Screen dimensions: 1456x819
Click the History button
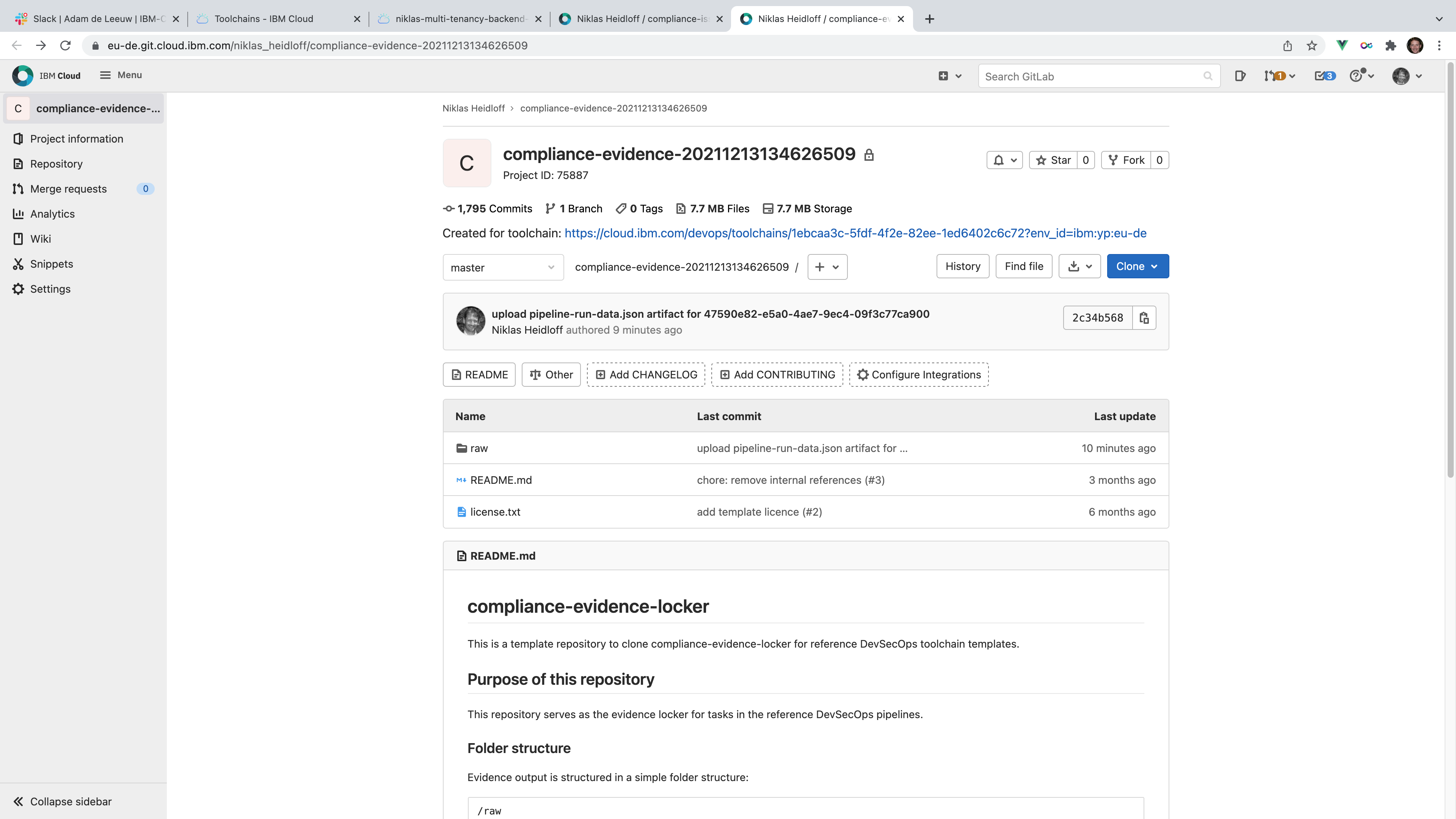[x=963, y=266]
